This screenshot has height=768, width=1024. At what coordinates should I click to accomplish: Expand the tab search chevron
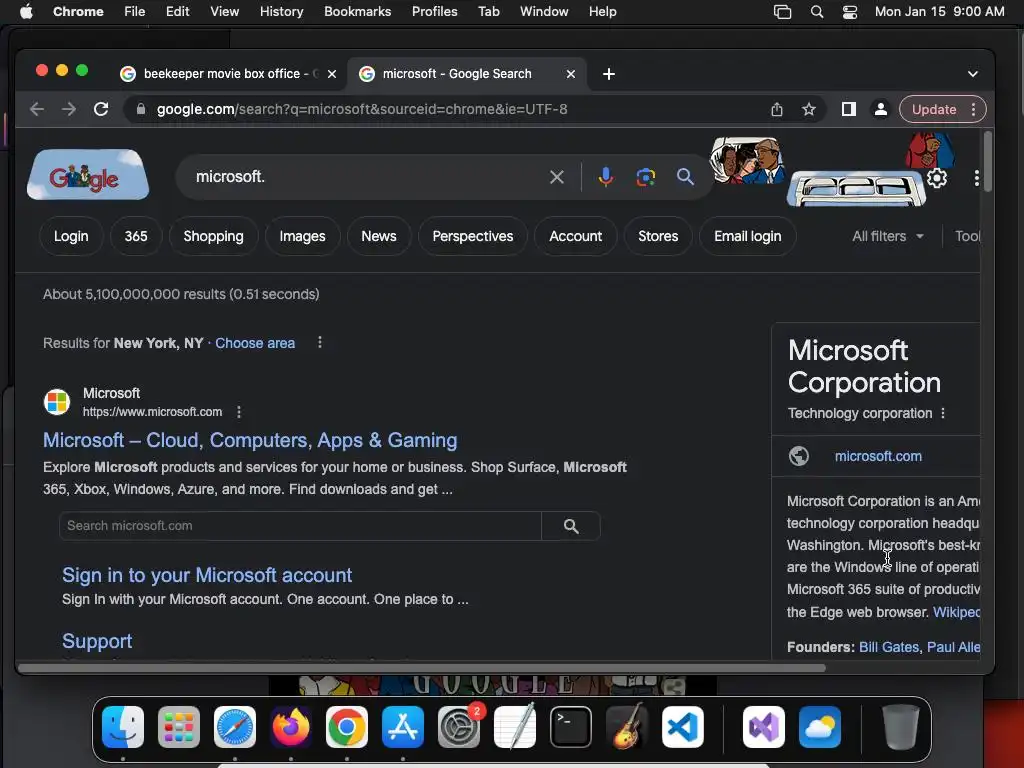pyautogui.click(x=972, y=74)
